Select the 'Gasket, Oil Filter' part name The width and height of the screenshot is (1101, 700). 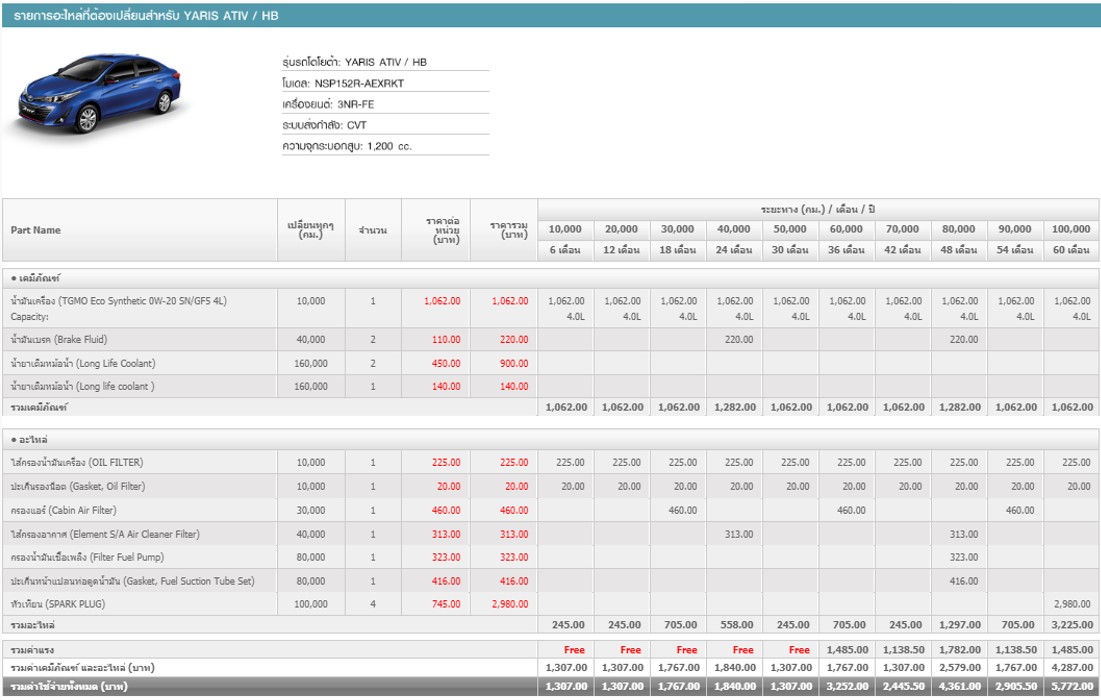(x=78, y=487)
